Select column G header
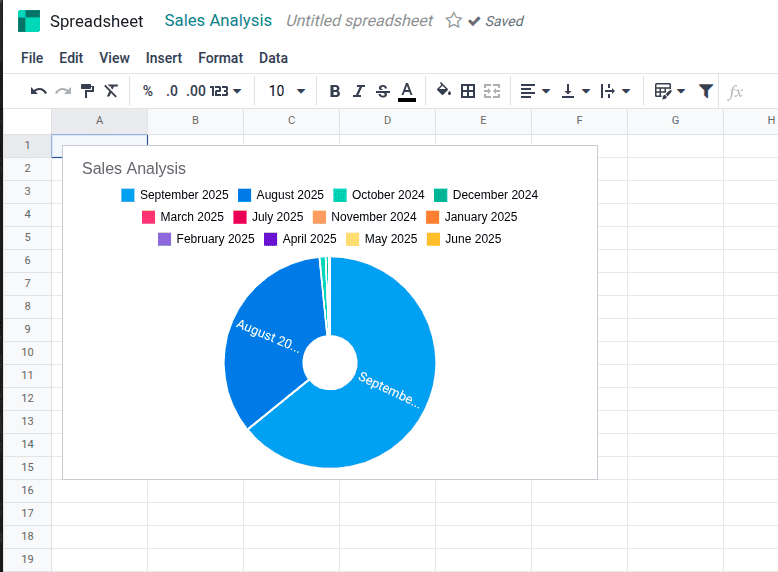 (675, 121)
